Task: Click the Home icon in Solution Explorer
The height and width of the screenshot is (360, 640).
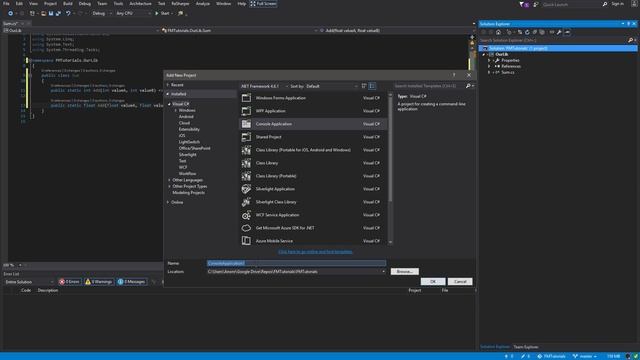Action: 498,32
